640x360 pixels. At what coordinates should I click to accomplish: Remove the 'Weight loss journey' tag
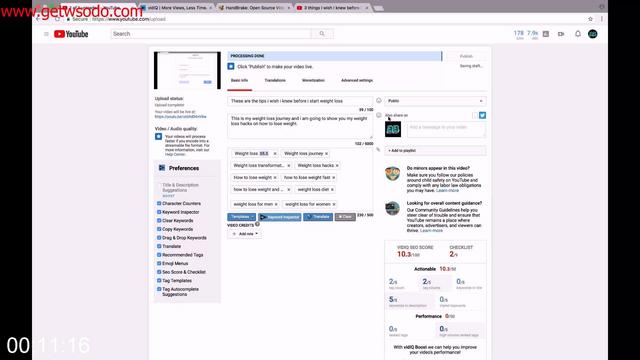coord(327,153)
